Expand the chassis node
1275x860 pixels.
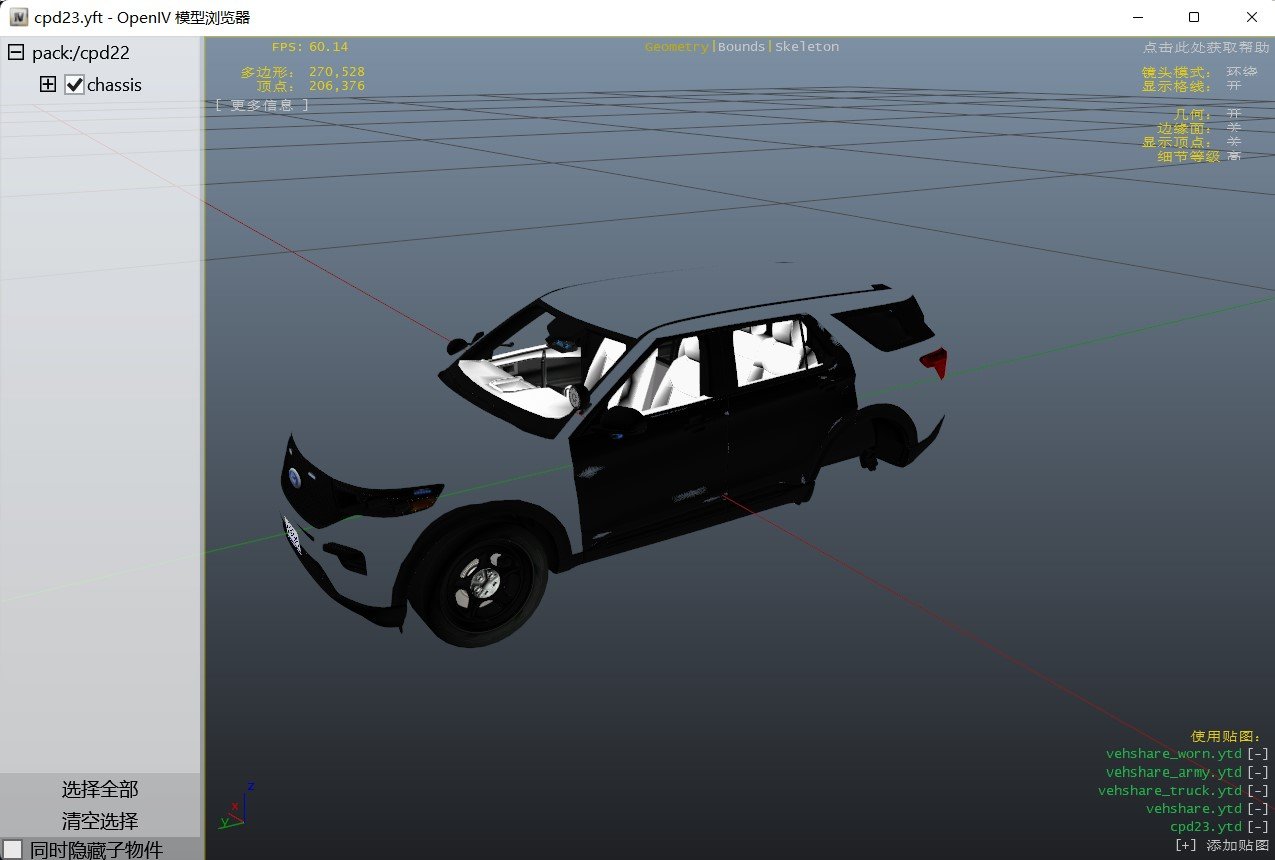[48, 85]
